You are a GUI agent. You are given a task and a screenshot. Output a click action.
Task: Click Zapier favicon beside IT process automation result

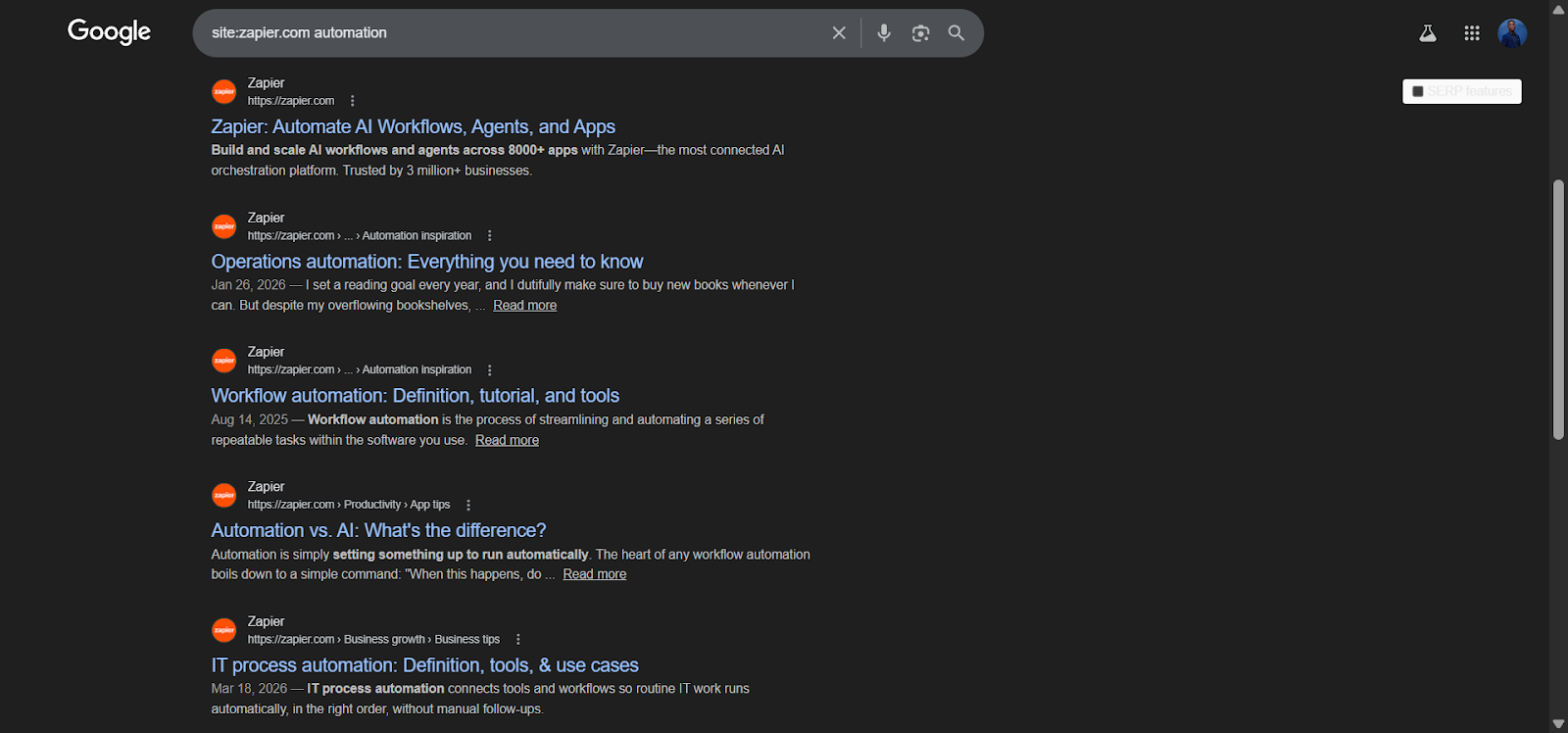click(224, 630)
